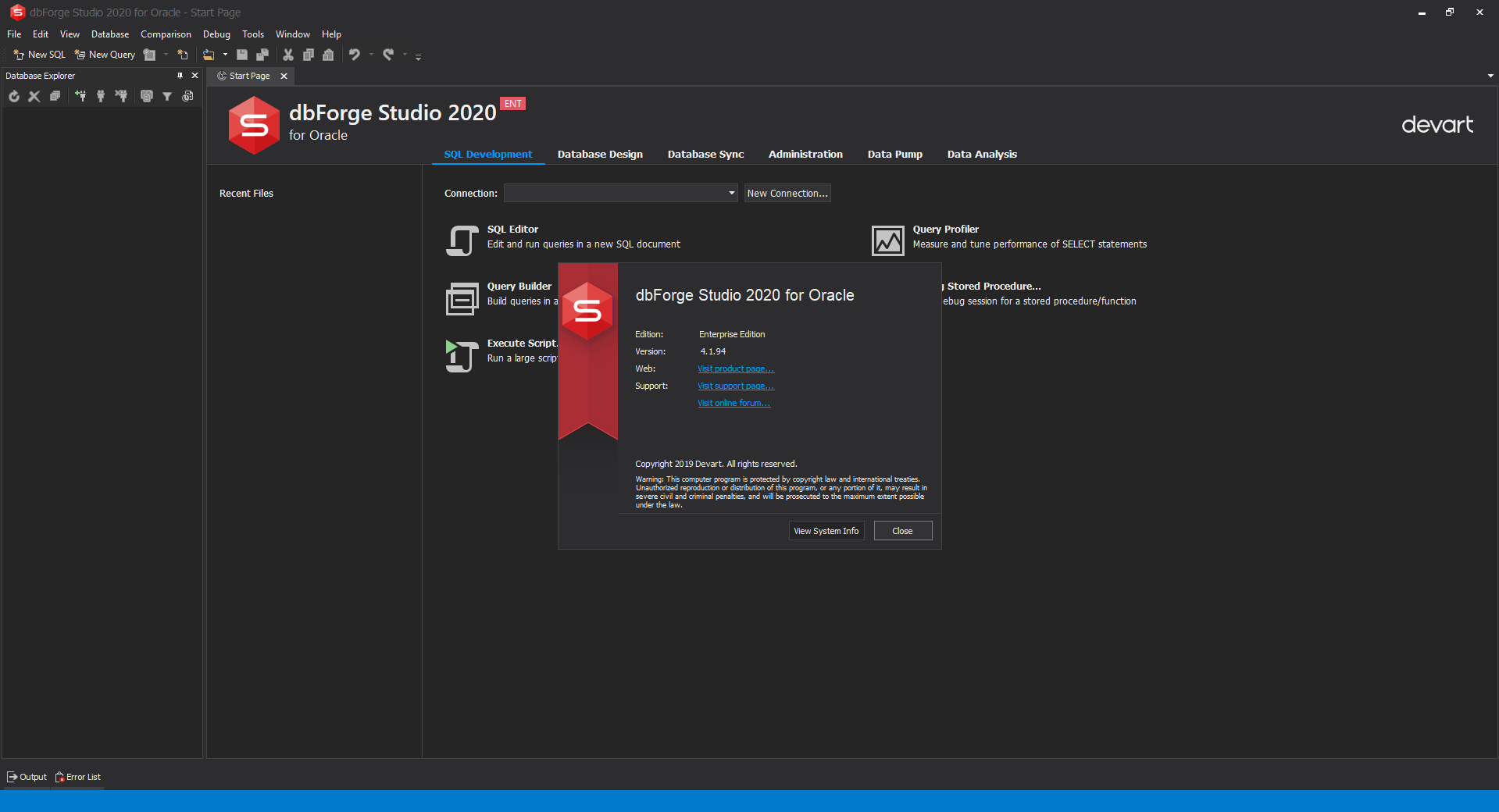Image resolution: width=1499 pixels, height=812 pixels.
Task: Click the Save icon in the toolbar
Action: pos(242,55)
